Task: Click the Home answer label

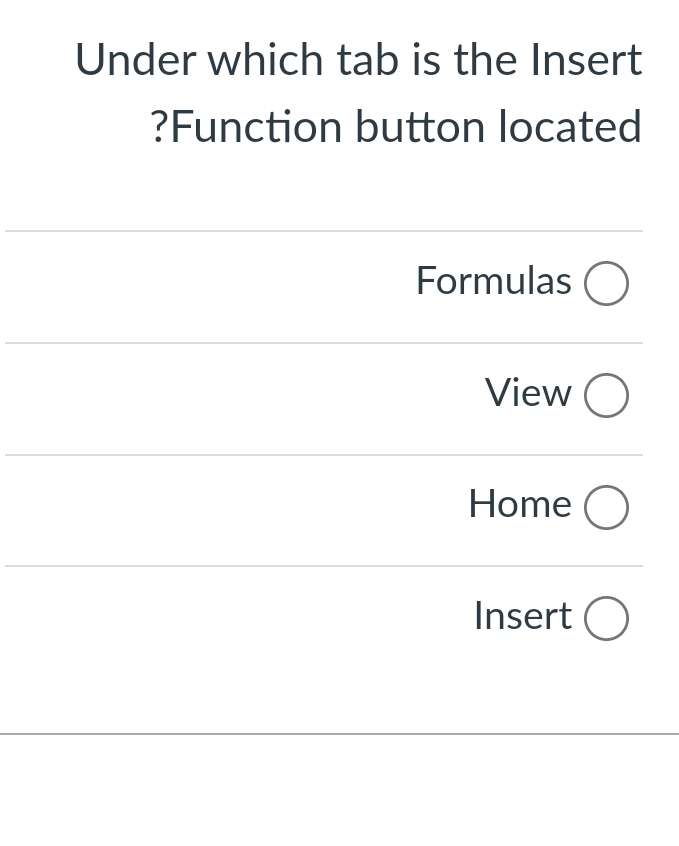Action: (x=519, y=505)
